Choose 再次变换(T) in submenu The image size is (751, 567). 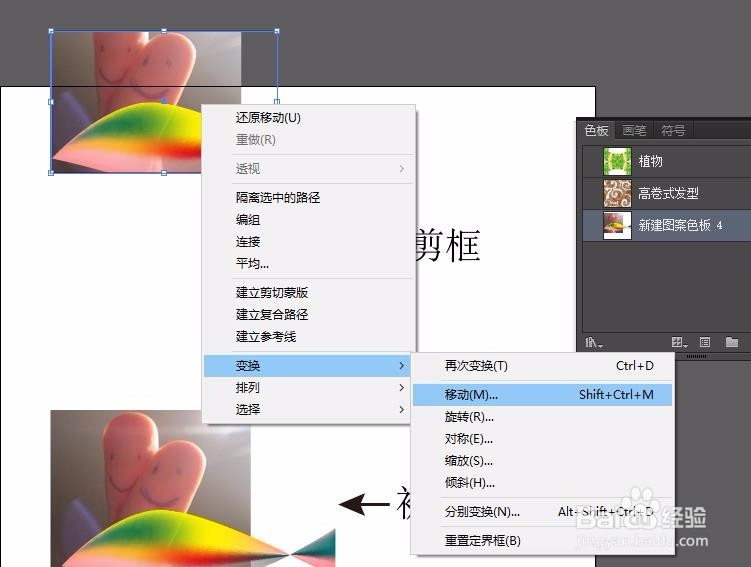coord(542,366)
